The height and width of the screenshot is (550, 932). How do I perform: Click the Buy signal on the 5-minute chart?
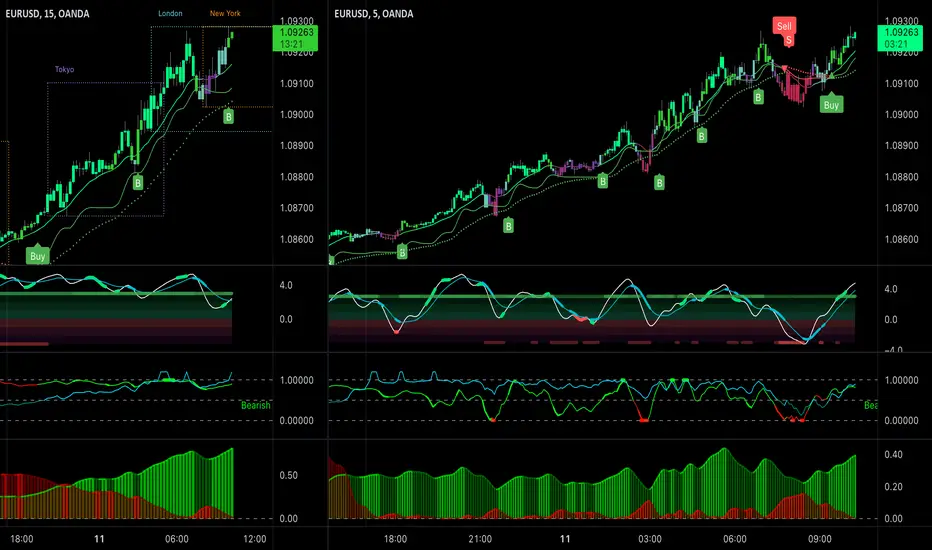(831, 103)
